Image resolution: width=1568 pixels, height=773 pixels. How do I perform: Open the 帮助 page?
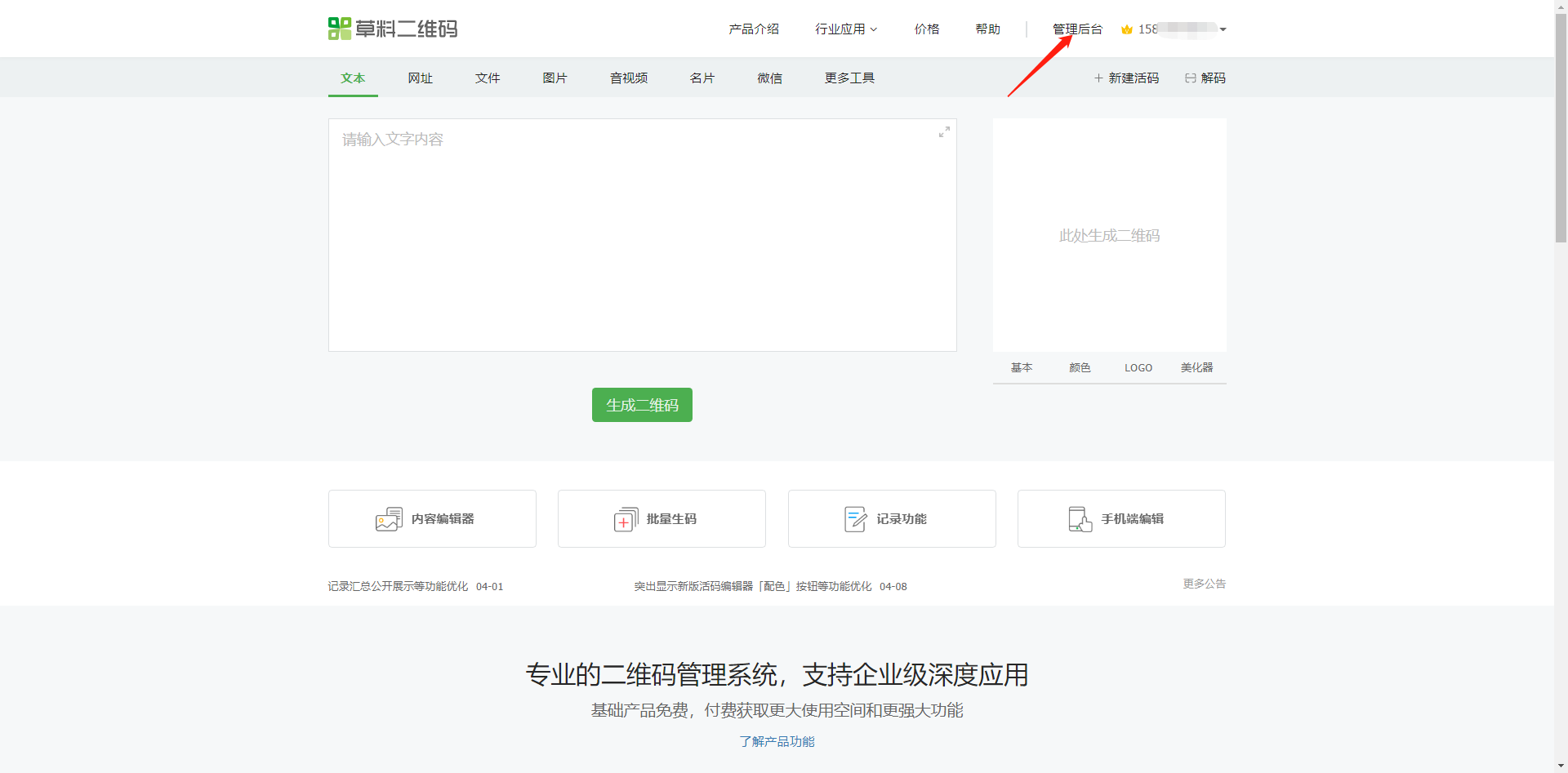(x=987, y=29)
